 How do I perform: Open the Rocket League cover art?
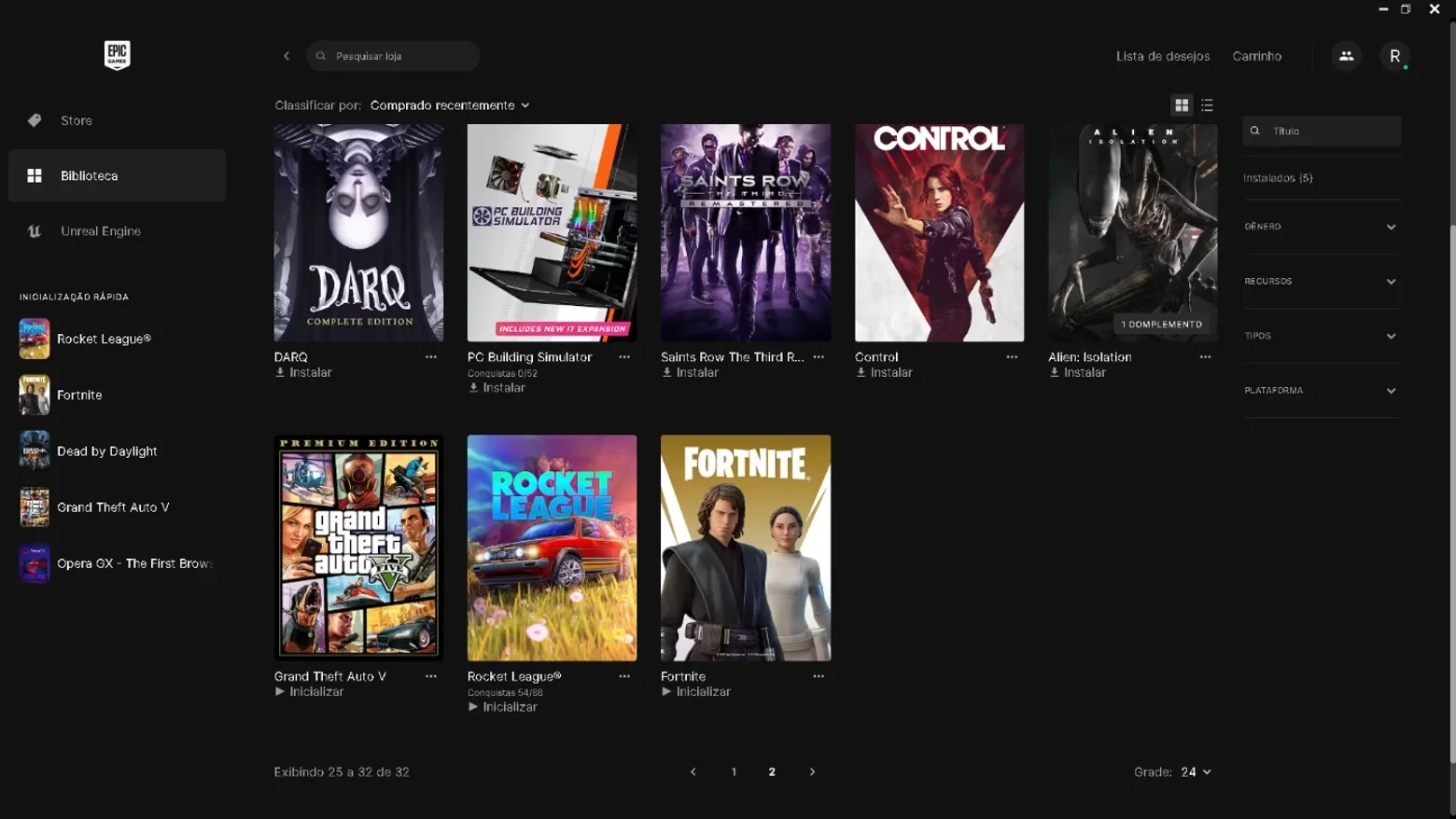tap(553, 548)
